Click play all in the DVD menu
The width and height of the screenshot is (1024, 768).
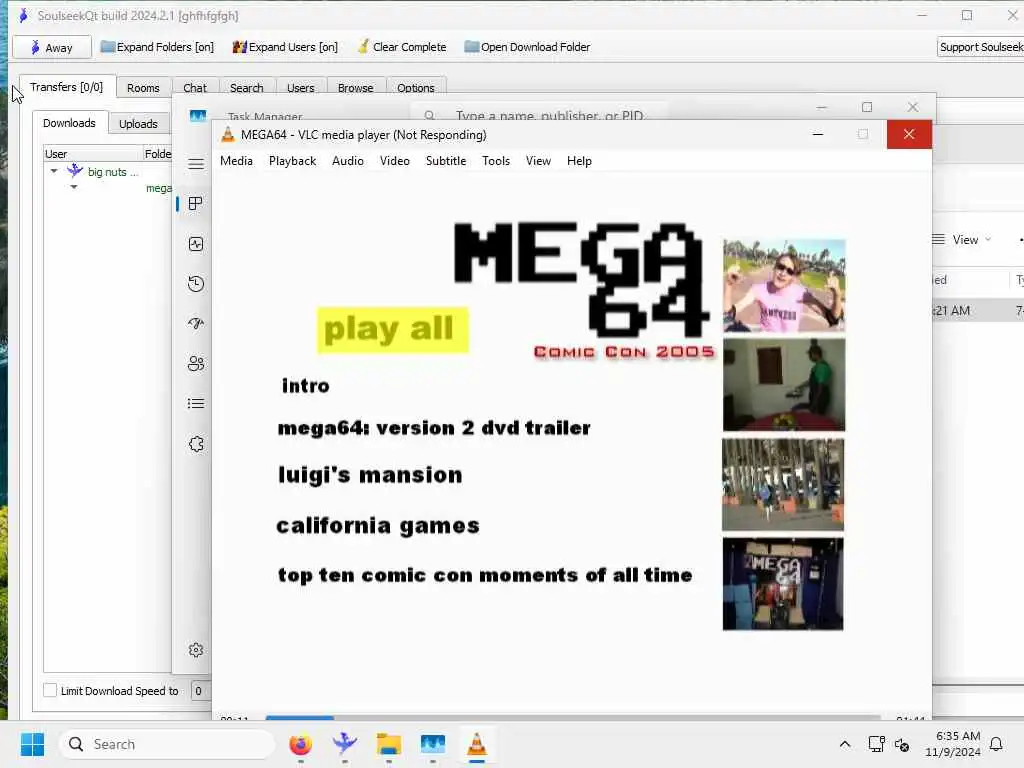pyautogui.click(x=392, y=329)
